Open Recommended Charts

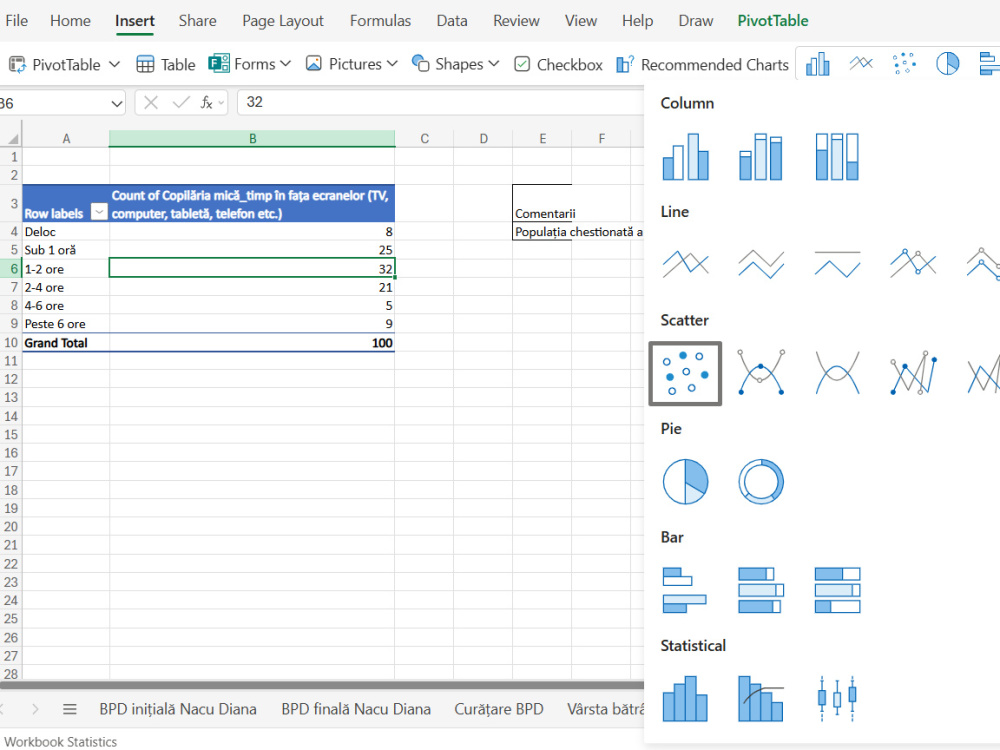(702, 64)
